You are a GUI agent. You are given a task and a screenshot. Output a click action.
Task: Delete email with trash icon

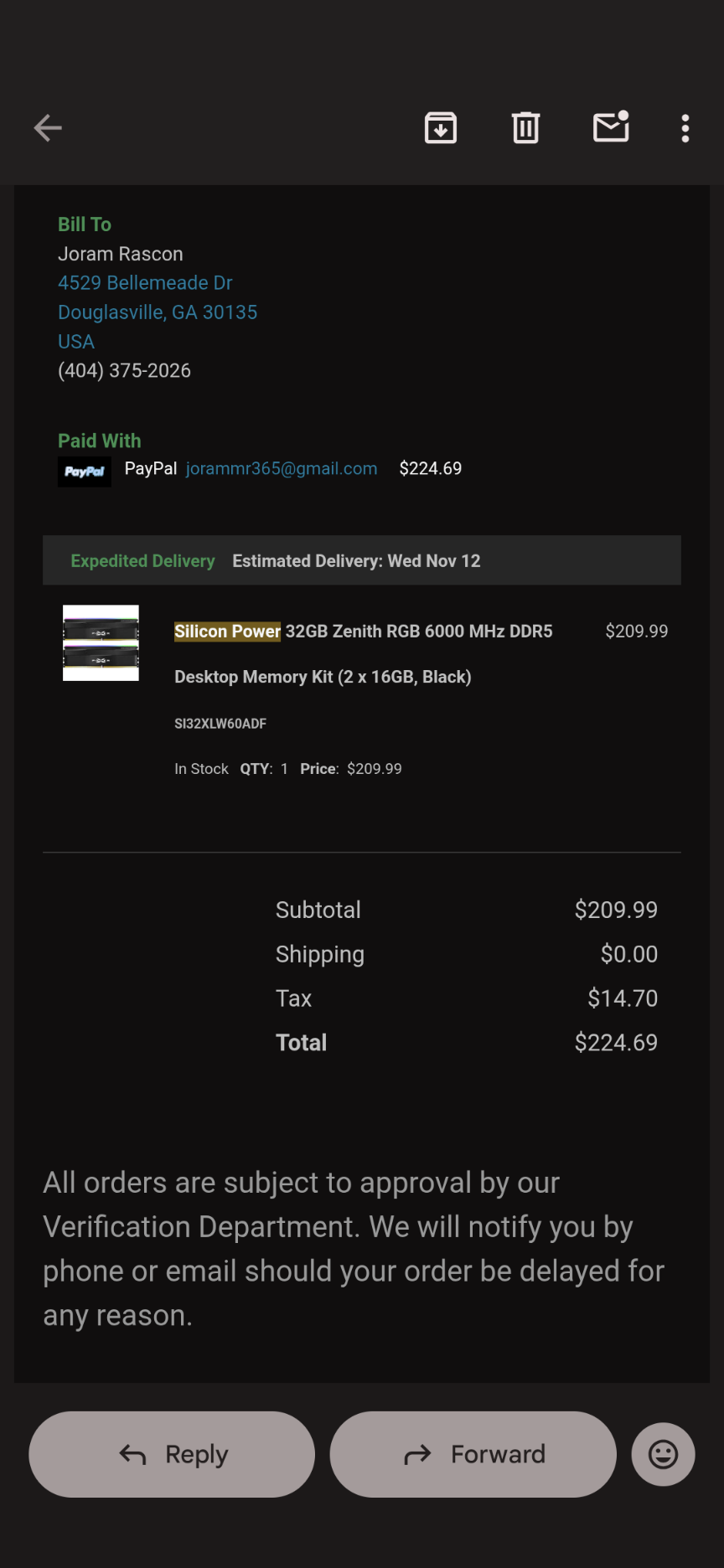coord(525,128)
